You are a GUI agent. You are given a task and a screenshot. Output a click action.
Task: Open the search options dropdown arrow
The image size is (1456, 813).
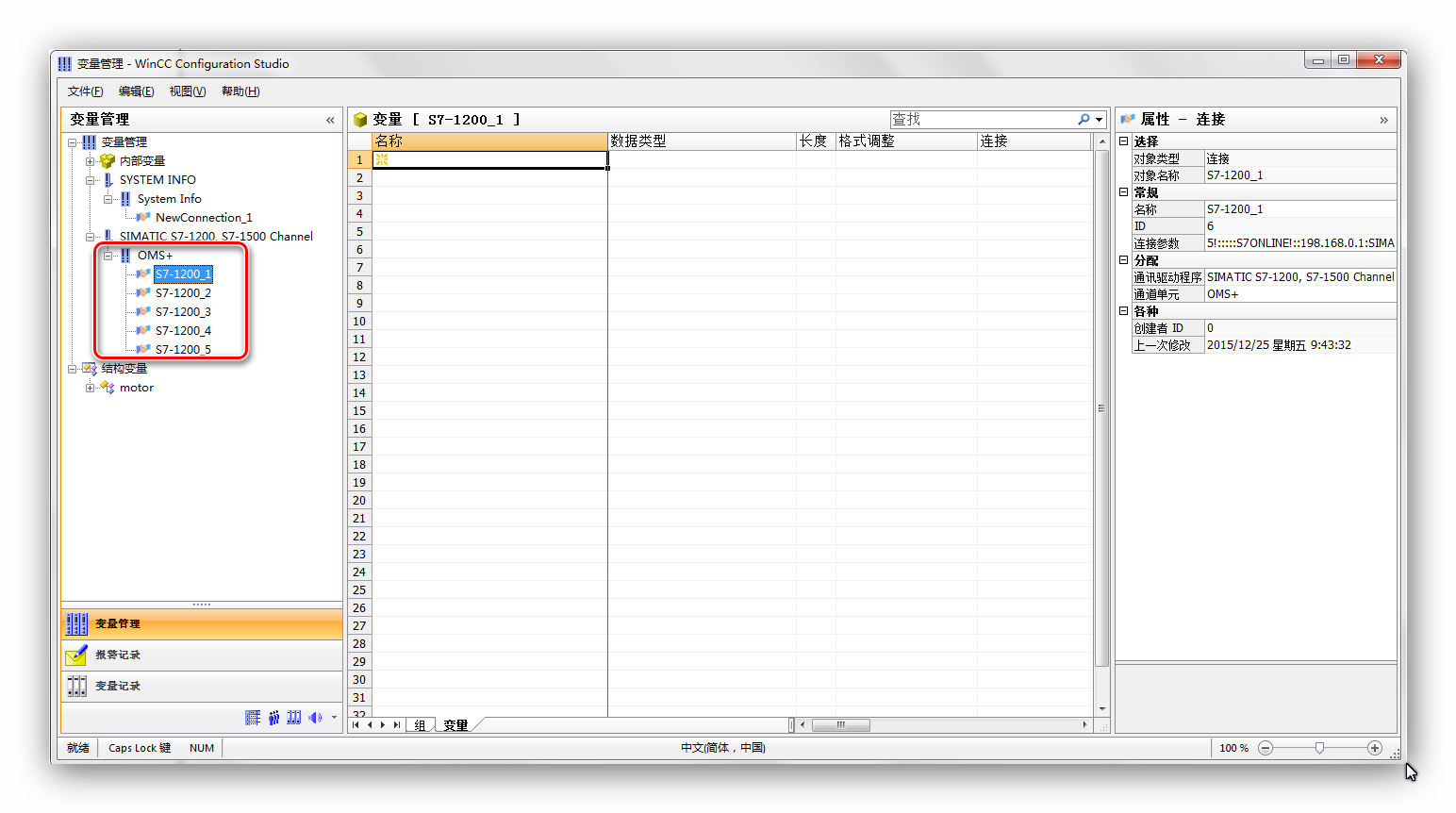[x=1100, y=120]
